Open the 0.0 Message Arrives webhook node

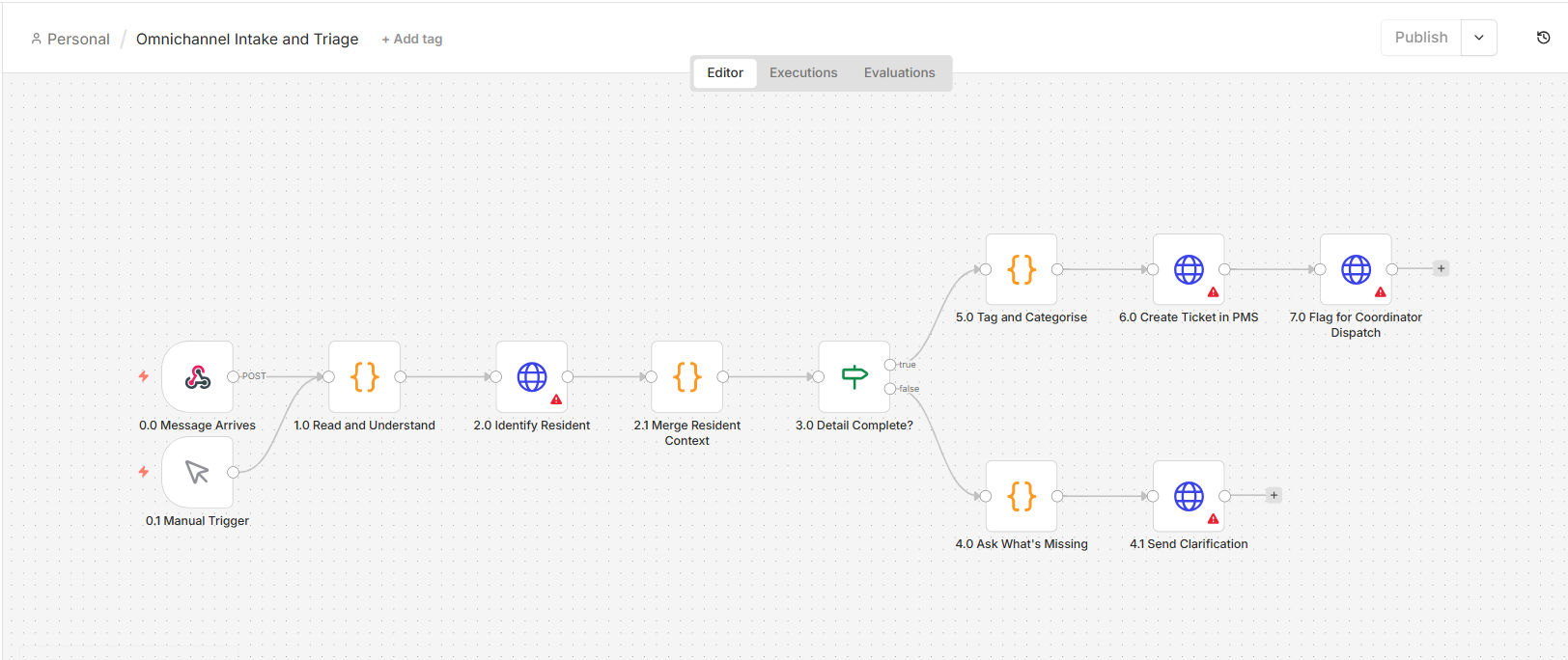pyautogui.click(x=198, y=376)
